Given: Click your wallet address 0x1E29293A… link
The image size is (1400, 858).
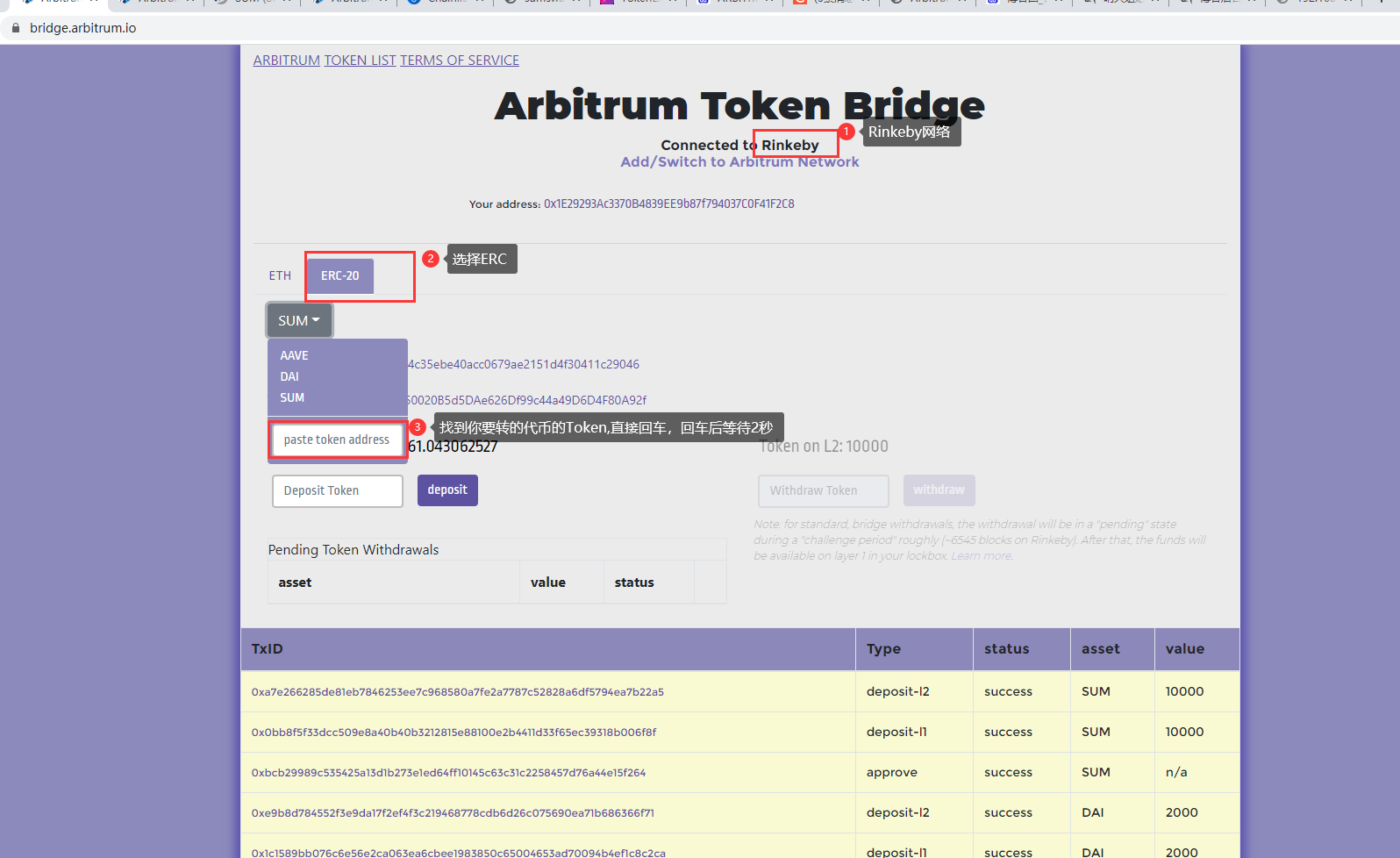Looking at the screenshot, I should [668, 204].
